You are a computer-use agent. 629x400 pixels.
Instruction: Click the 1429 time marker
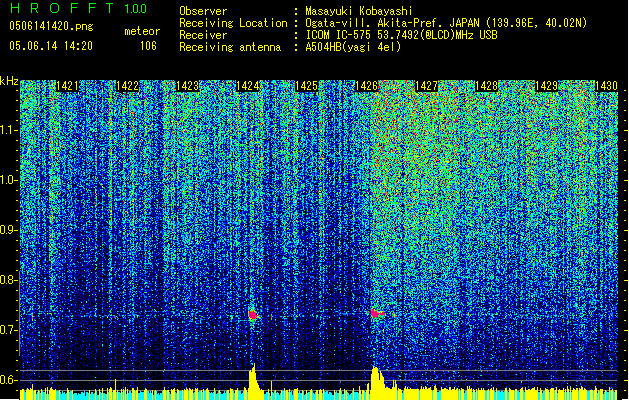[546, 86]
